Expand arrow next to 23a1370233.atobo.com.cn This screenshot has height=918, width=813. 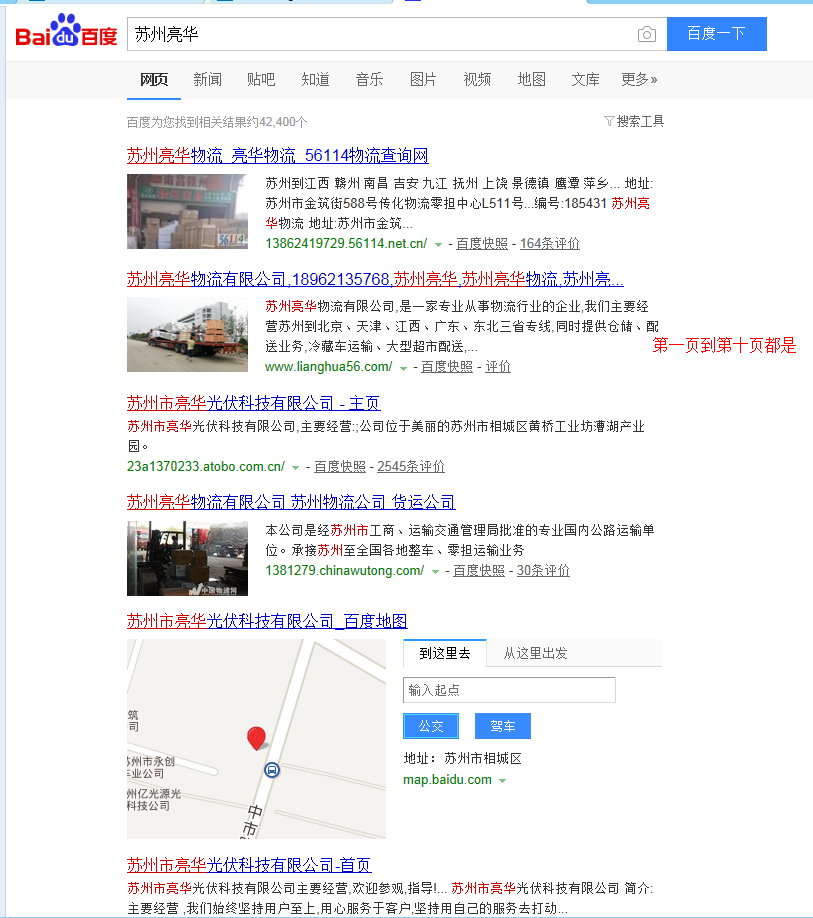(x=296, y=468)
